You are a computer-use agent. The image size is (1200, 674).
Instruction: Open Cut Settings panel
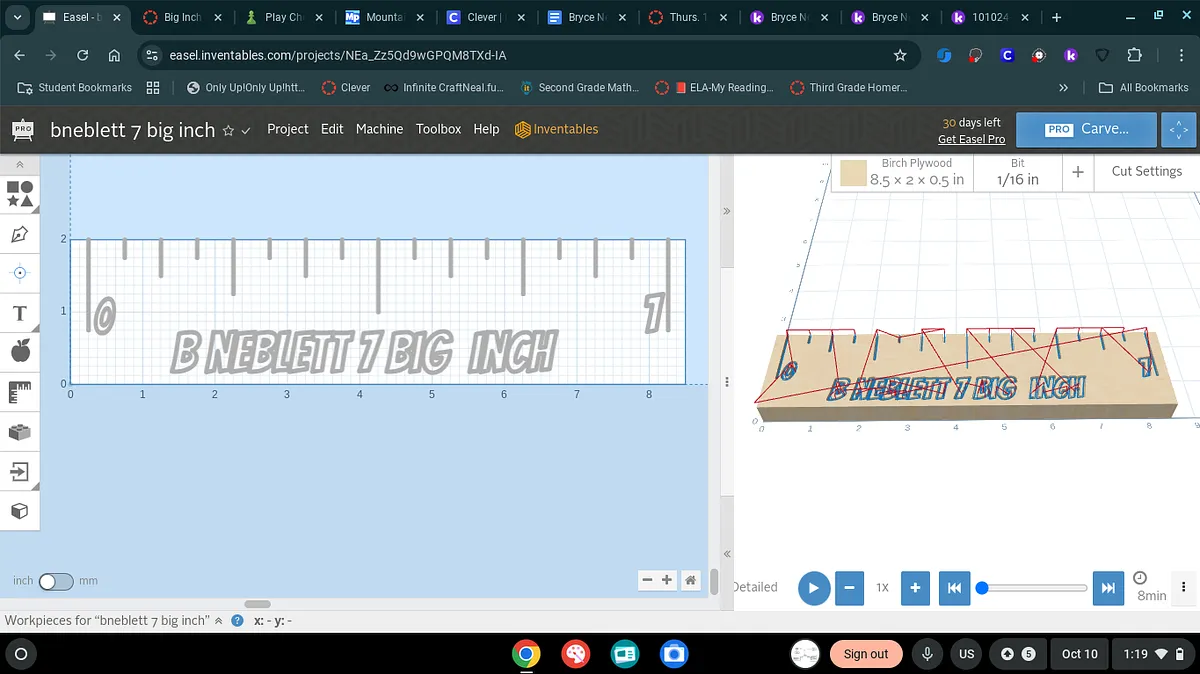coord(1146,171)
